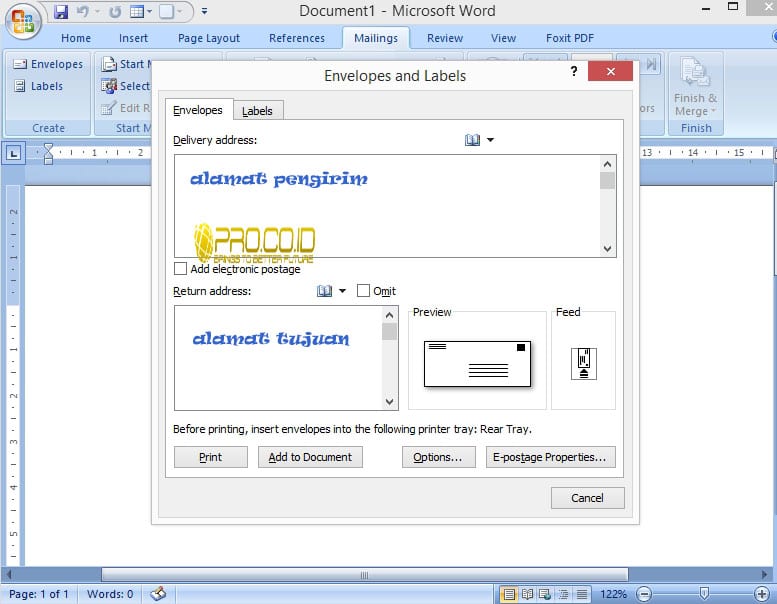Click Add to Document button
The image size is (777, 604).
[x=310, y=457]
